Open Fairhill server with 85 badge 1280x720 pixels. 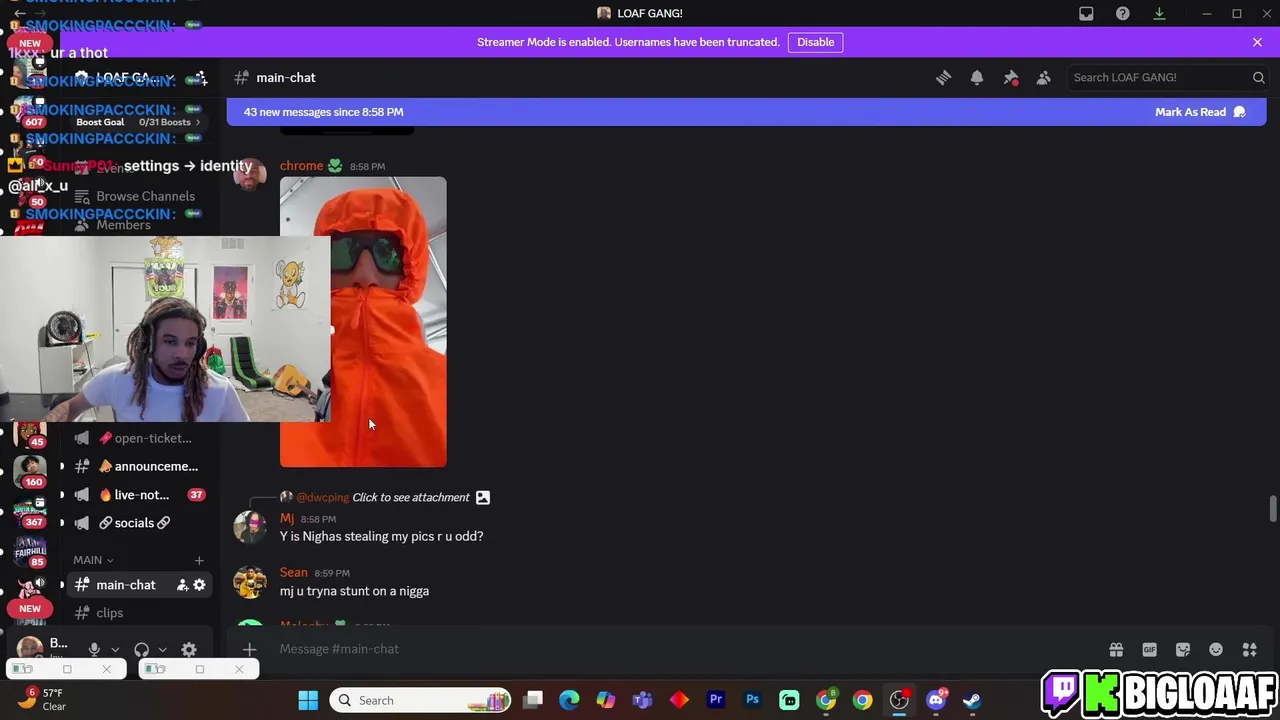30,552
